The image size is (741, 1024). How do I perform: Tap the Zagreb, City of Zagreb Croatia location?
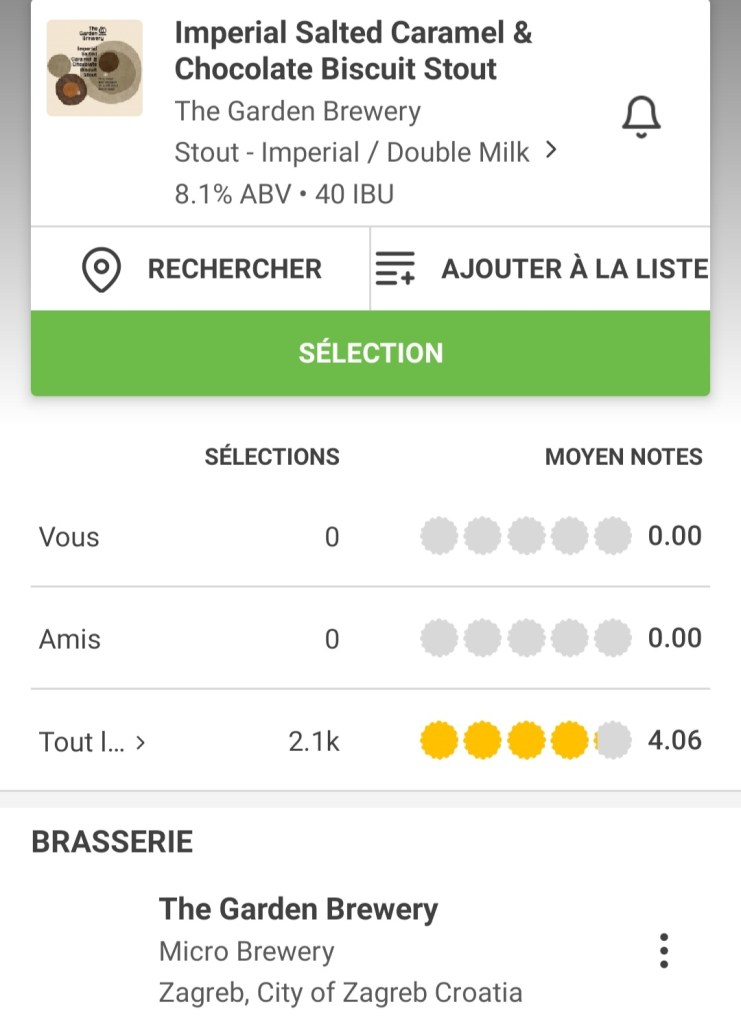pos(340,993)
